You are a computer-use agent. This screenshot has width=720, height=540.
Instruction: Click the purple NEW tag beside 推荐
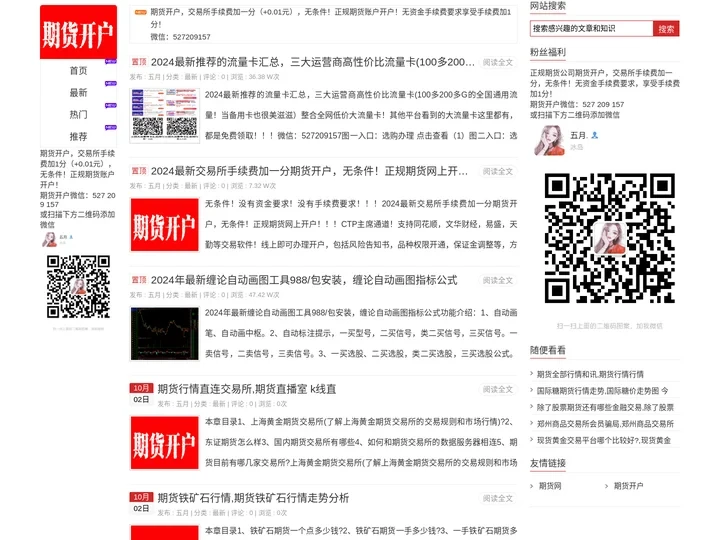point(111,127)
